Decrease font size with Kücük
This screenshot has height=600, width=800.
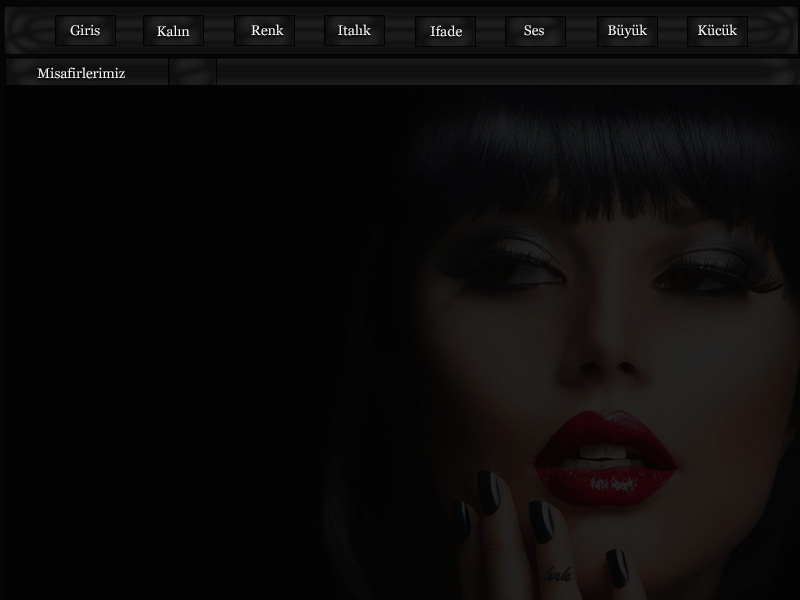coord(717,31)
